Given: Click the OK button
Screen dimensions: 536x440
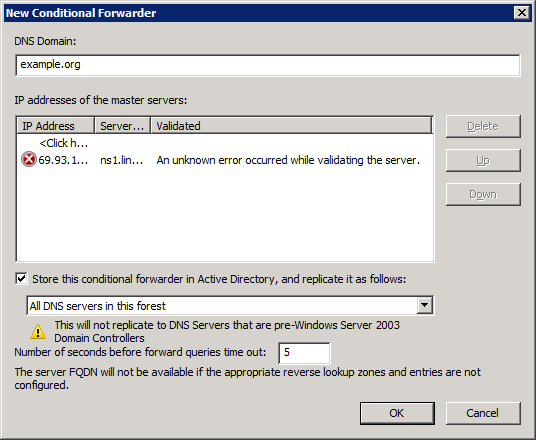Looking at the screenshot, I should pos(397,413).
